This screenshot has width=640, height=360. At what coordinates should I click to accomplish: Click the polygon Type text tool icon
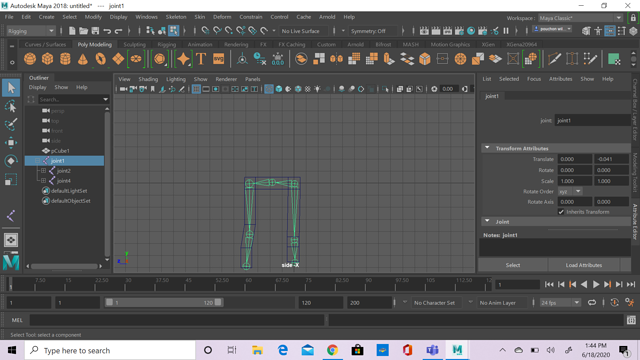tap(201, 59)
